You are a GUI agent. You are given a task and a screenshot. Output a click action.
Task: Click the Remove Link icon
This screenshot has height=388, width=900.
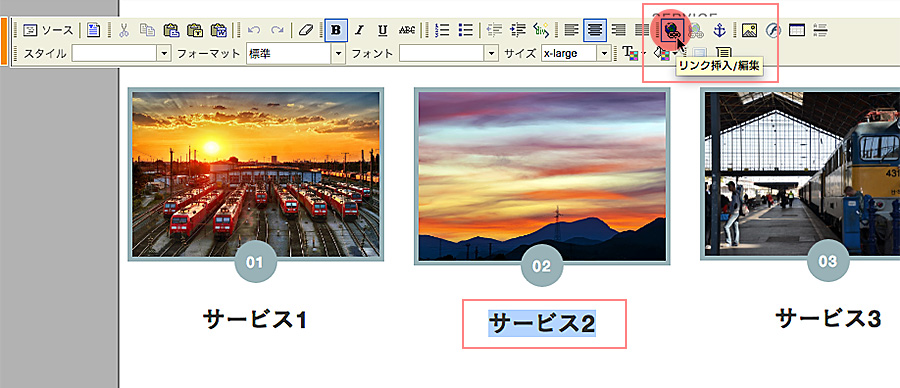click(696, 30)
